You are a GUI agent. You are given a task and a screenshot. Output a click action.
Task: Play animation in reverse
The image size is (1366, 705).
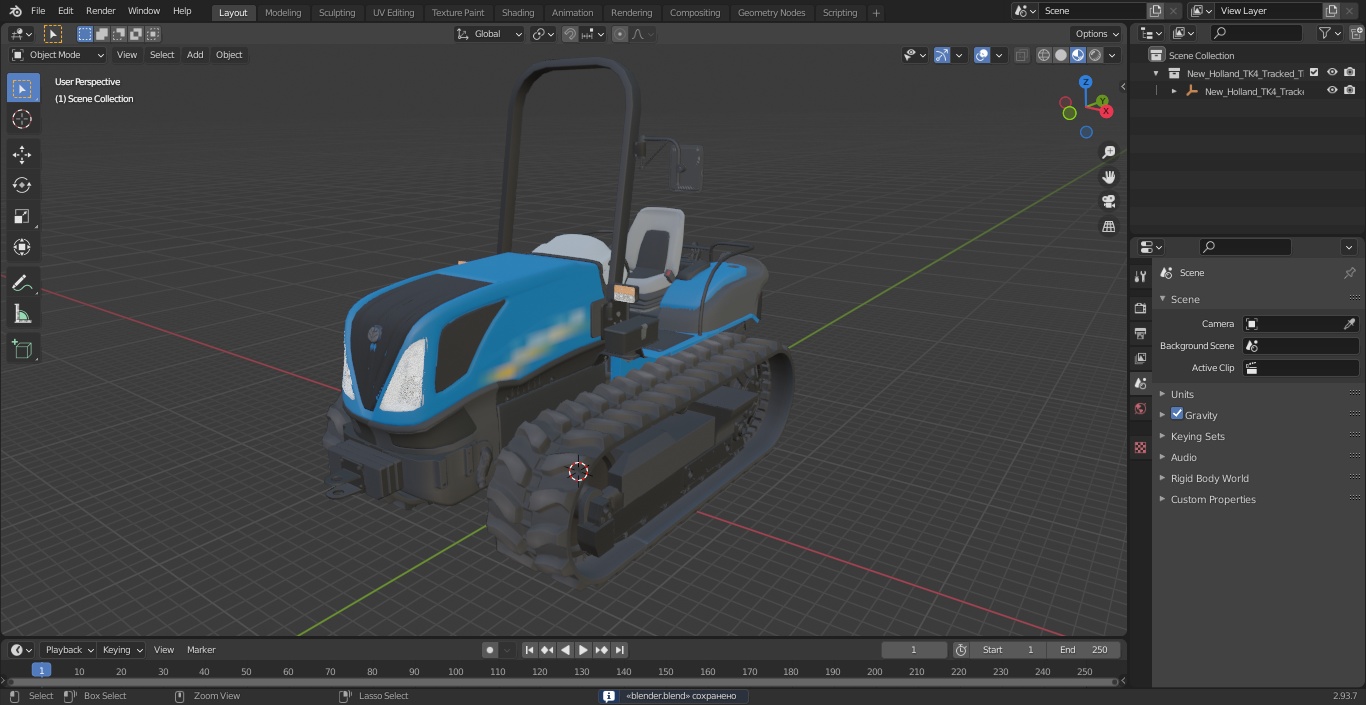click(566, 650)
